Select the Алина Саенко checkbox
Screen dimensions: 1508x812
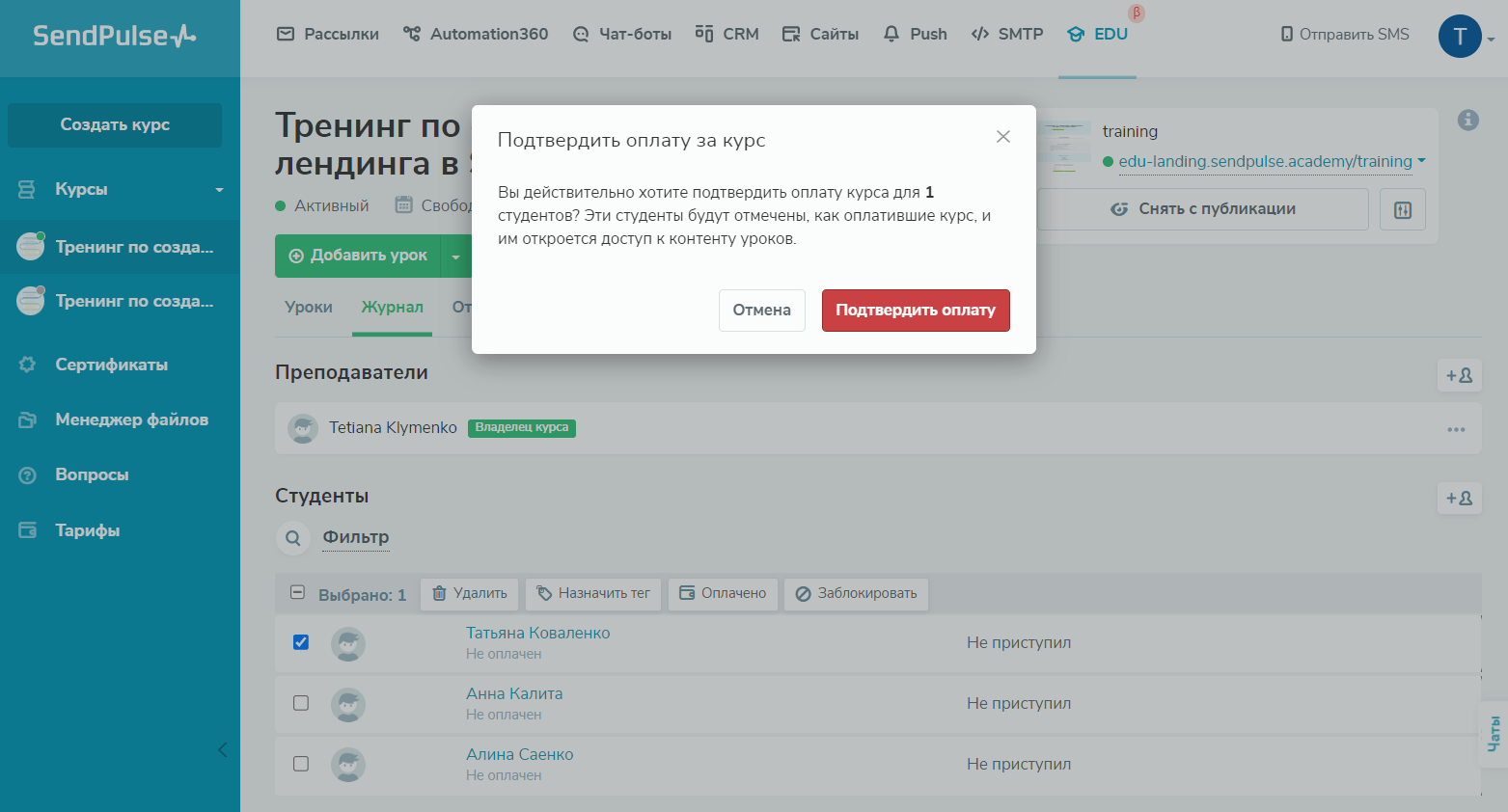[301, 764]
